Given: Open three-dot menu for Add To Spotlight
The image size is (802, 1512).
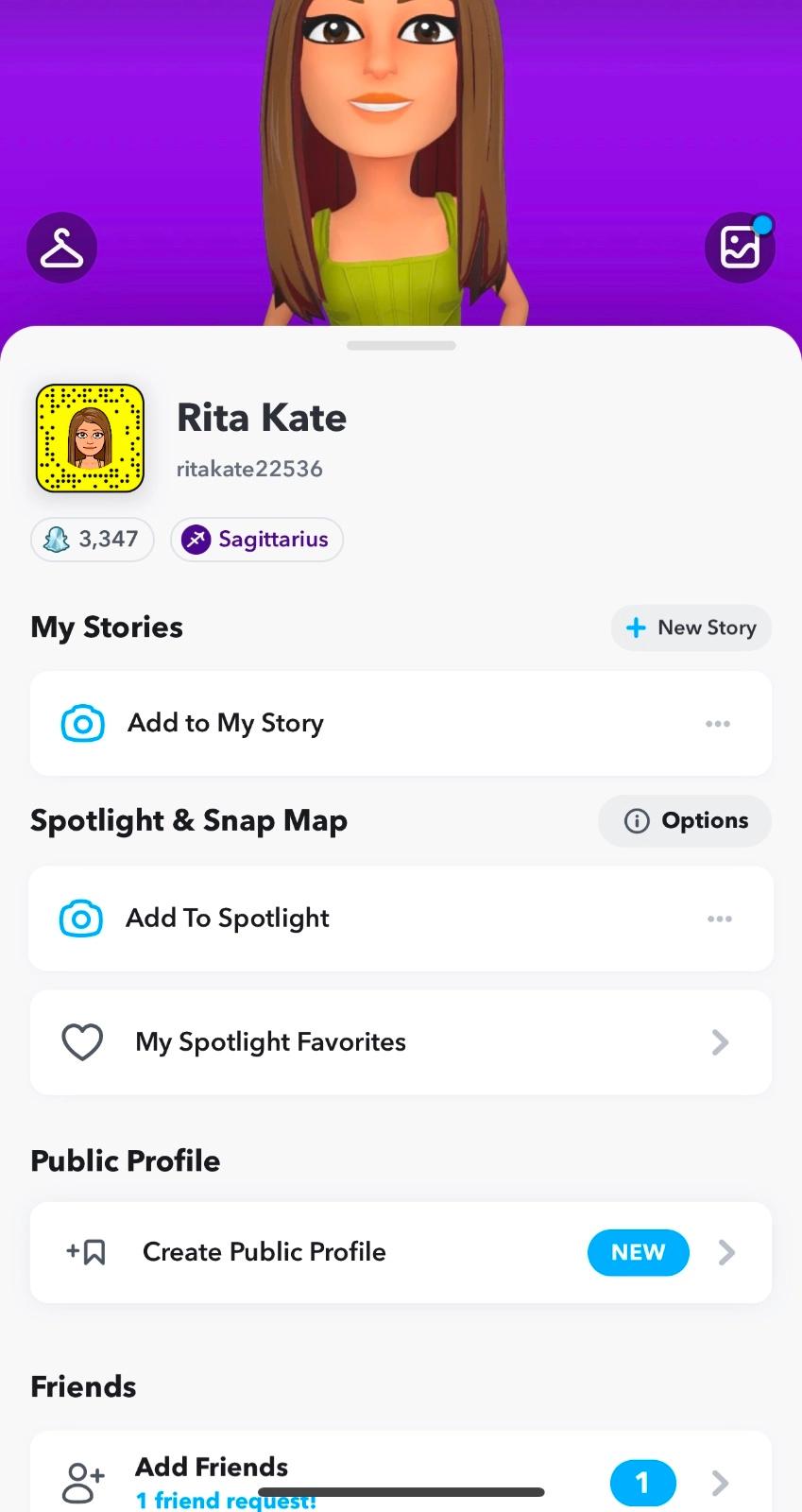Looking at the screenshot, I should 720,919.
